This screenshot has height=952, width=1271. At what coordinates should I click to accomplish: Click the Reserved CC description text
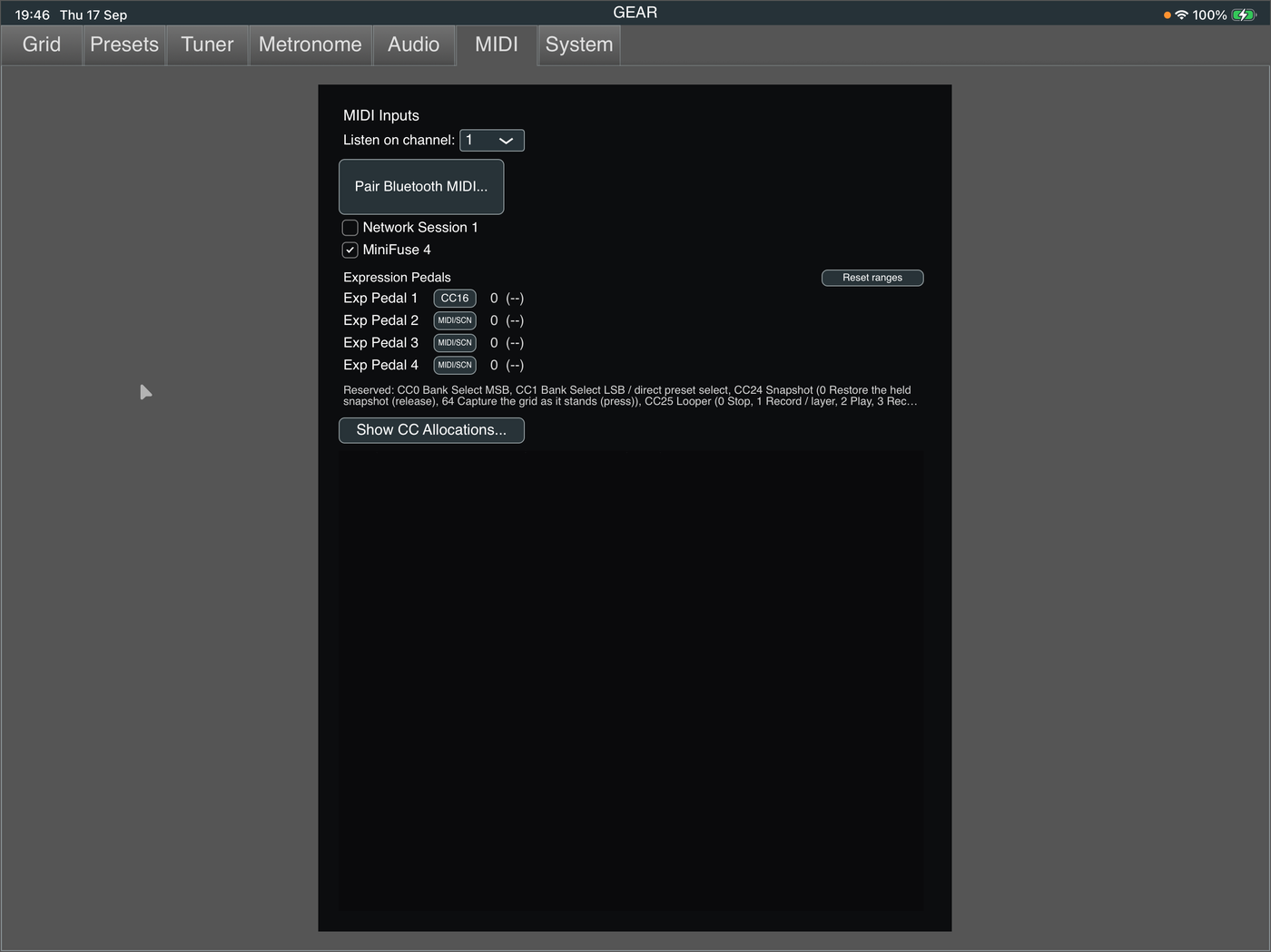pos(630,396)
